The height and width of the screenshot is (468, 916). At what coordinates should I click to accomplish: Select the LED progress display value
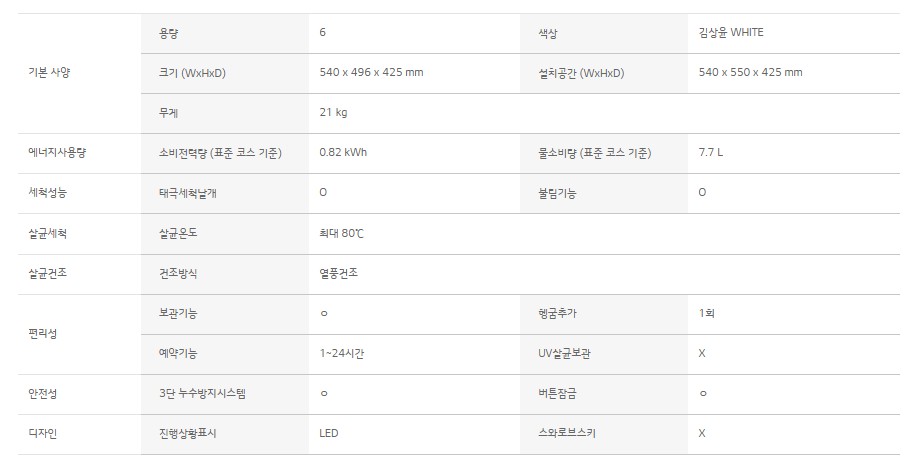[329, 434]
